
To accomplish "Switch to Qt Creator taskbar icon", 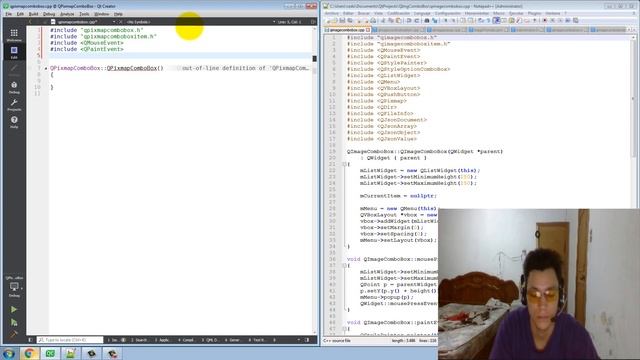I will [50, 353].
